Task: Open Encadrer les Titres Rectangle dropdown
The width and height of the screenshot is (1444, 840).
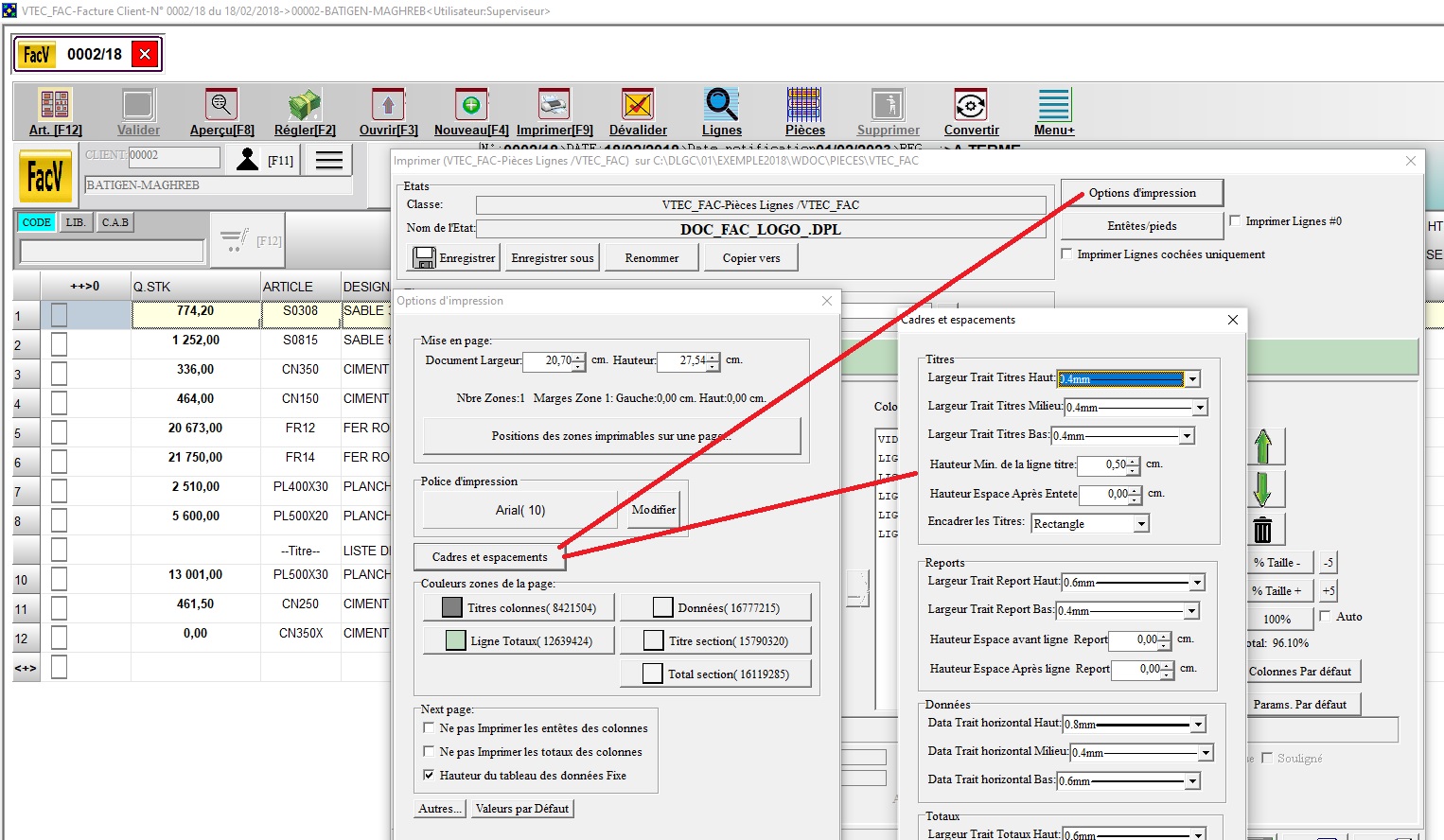Action: click(x=1141, y=523)
